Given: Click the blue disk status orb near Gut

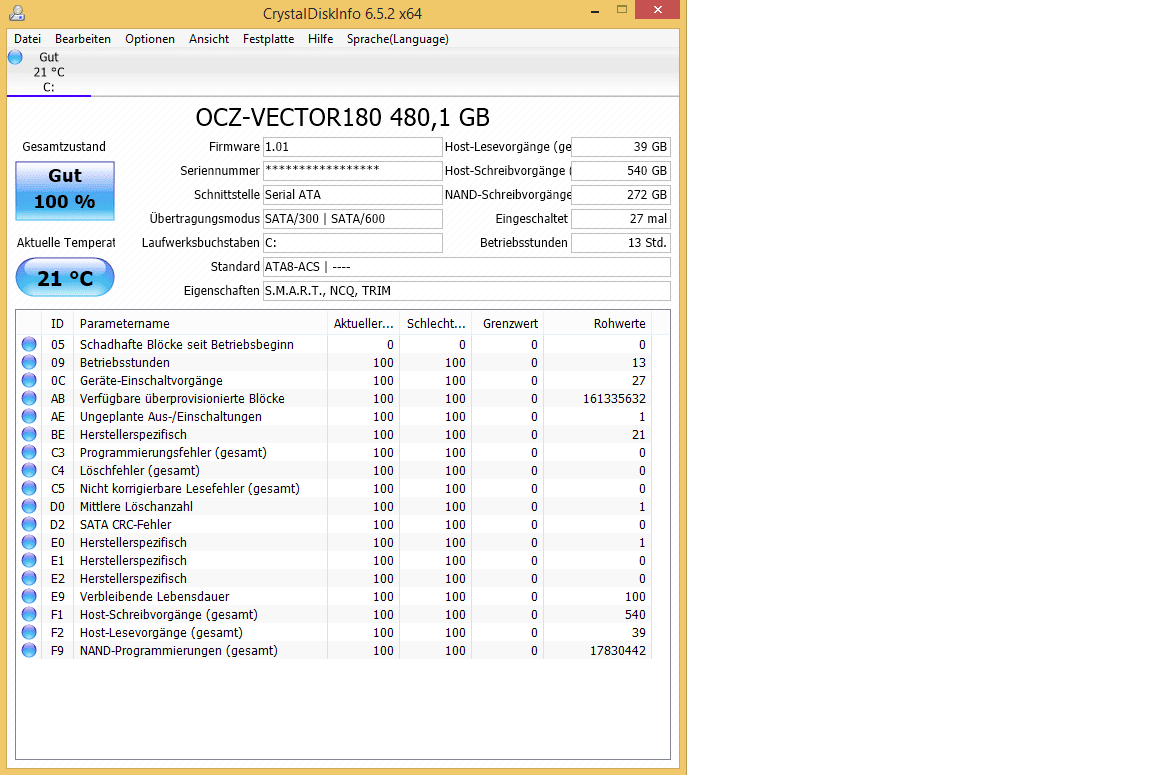Looking at the screenshot, I should (15, 57).
